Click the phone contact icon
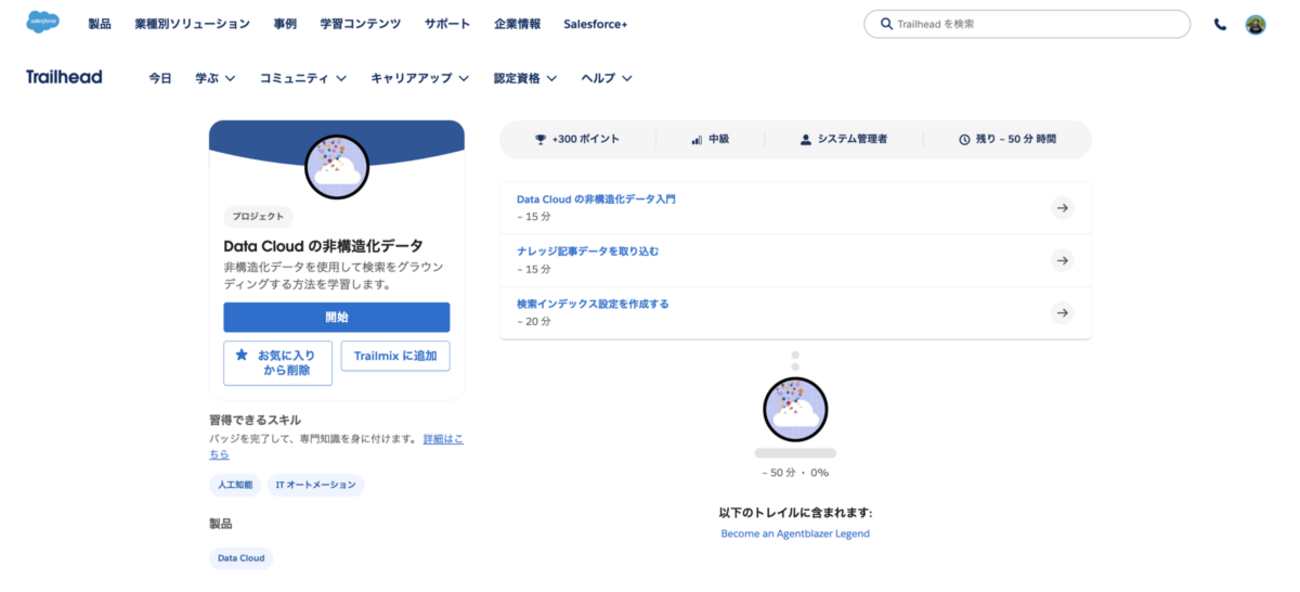Viewport: 1300px width, 592px height. coord(1220,24)
